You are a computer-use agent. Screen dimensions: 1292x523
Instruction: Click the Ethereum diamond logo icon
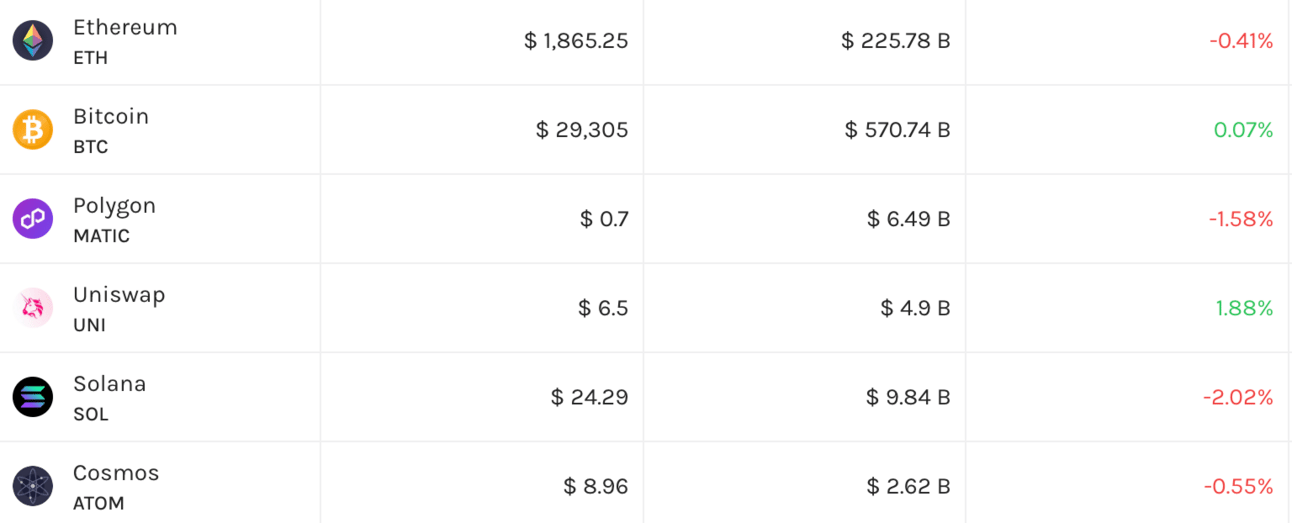tap(33, 41)
